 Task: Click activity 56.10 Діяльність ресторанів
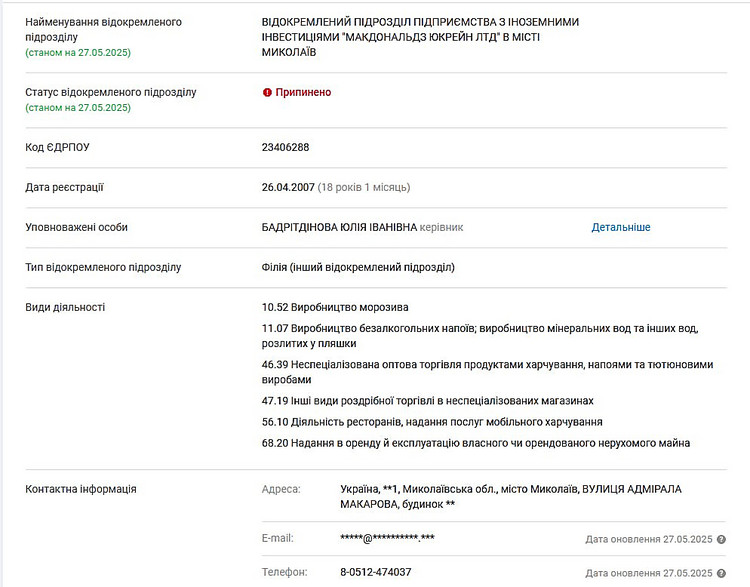coord(432,422)
